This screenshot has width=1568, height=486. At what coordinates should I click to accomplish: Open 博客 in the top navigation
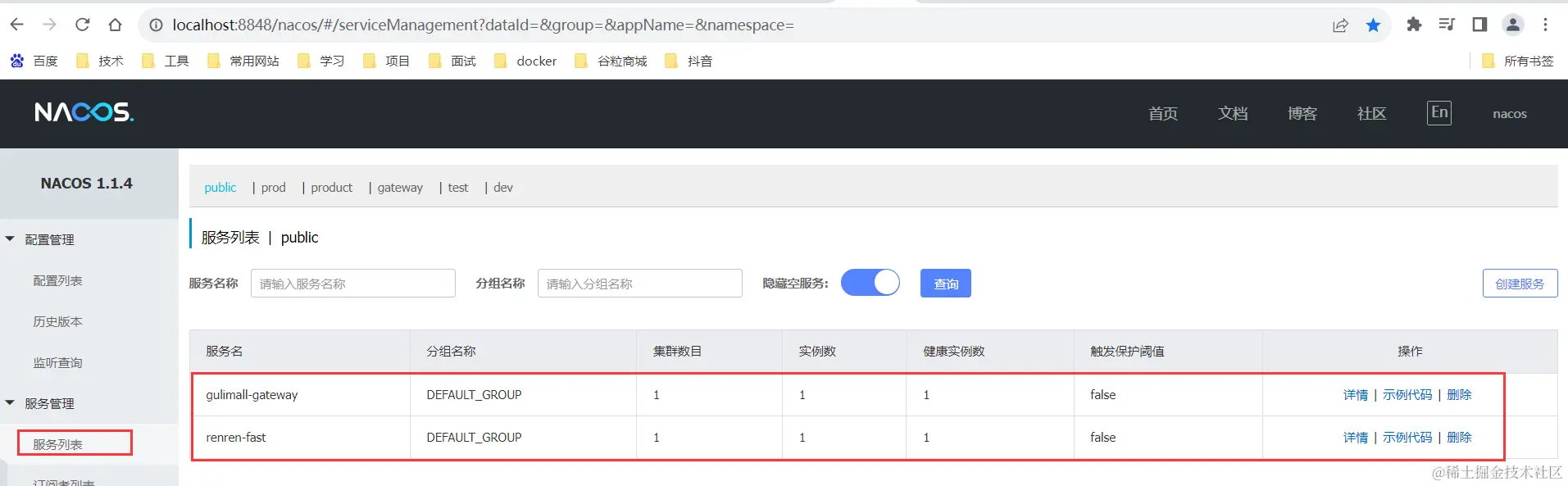pos(1302,114)
